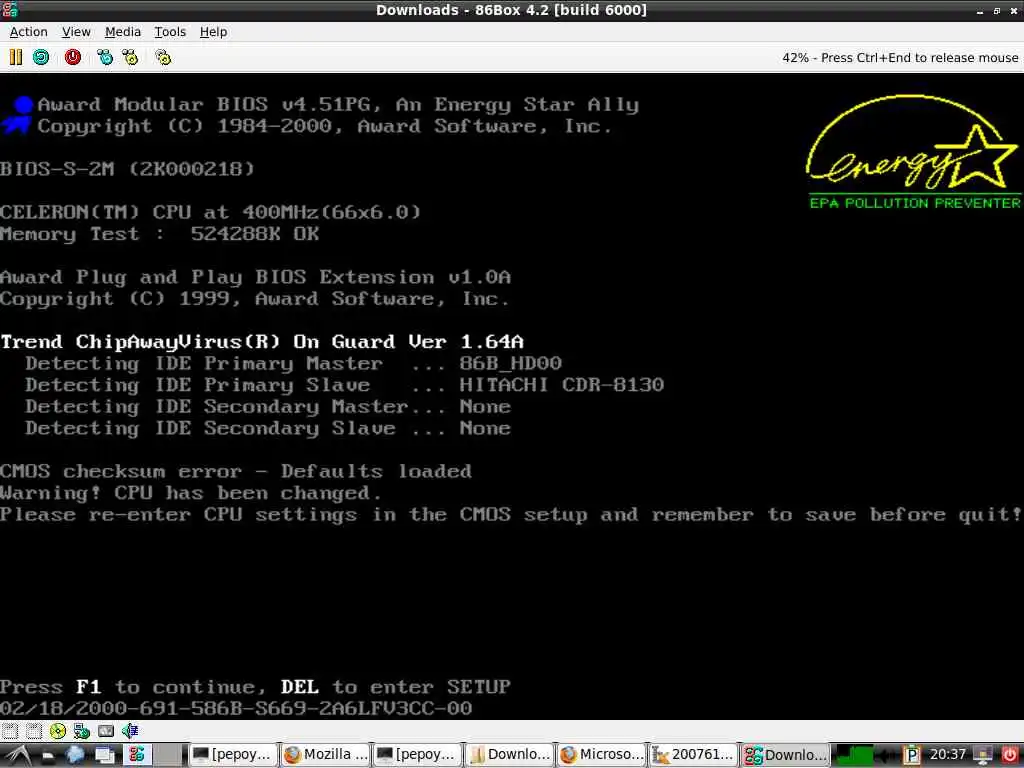
Task: Open the desktop start menu bird icon
Action: point(18,755)
